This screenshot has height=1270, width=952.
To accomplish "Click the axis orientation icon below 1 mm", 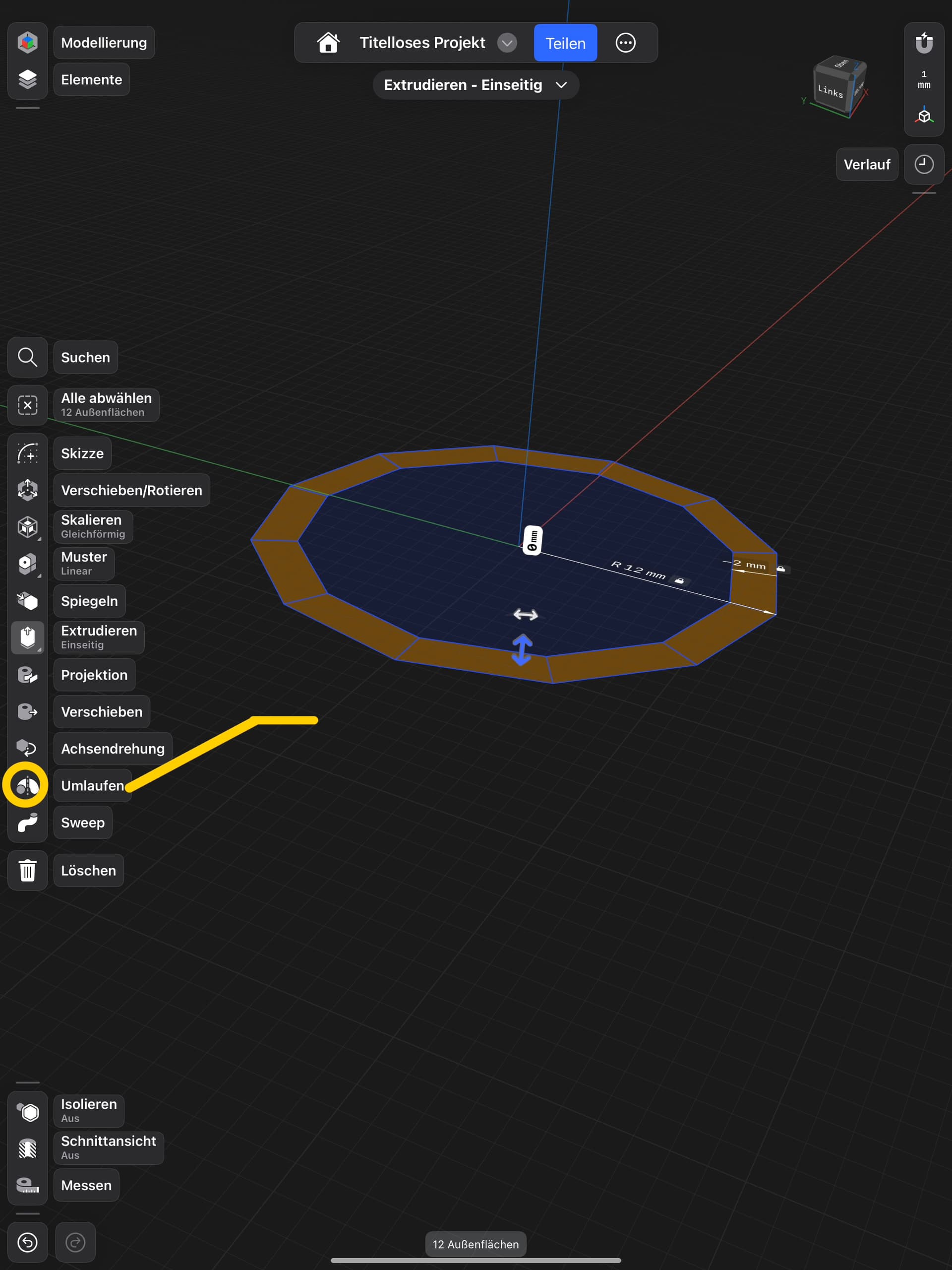I will pos(924,115).
